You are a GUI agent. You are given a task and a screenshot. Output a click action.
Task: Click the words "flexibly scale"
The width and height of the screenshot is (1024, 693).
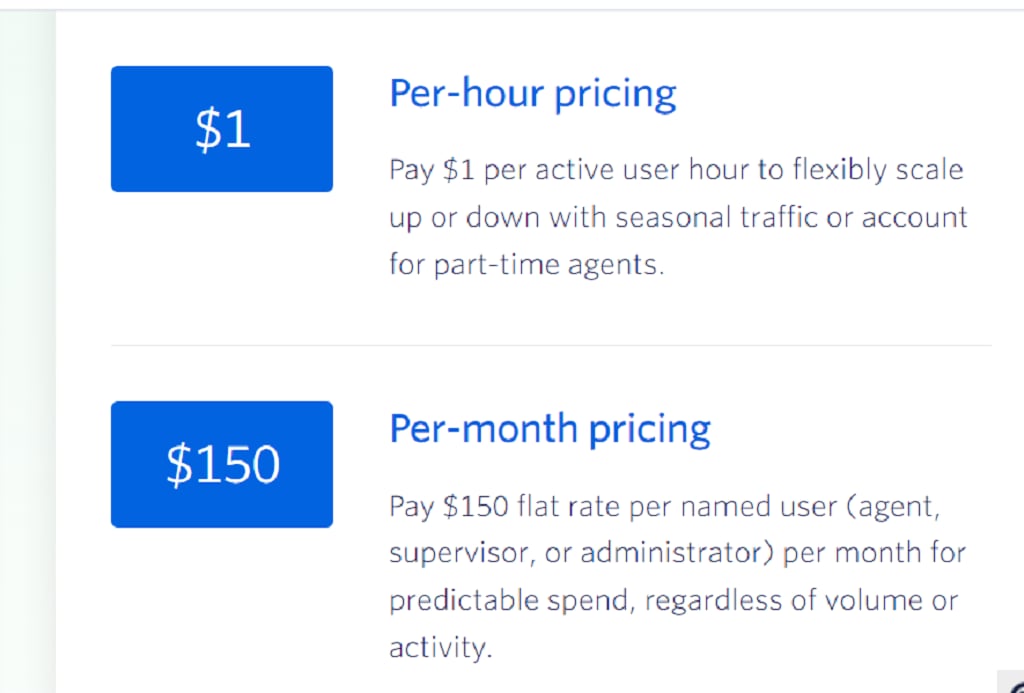pyautogui.click(x=878, y=171)
